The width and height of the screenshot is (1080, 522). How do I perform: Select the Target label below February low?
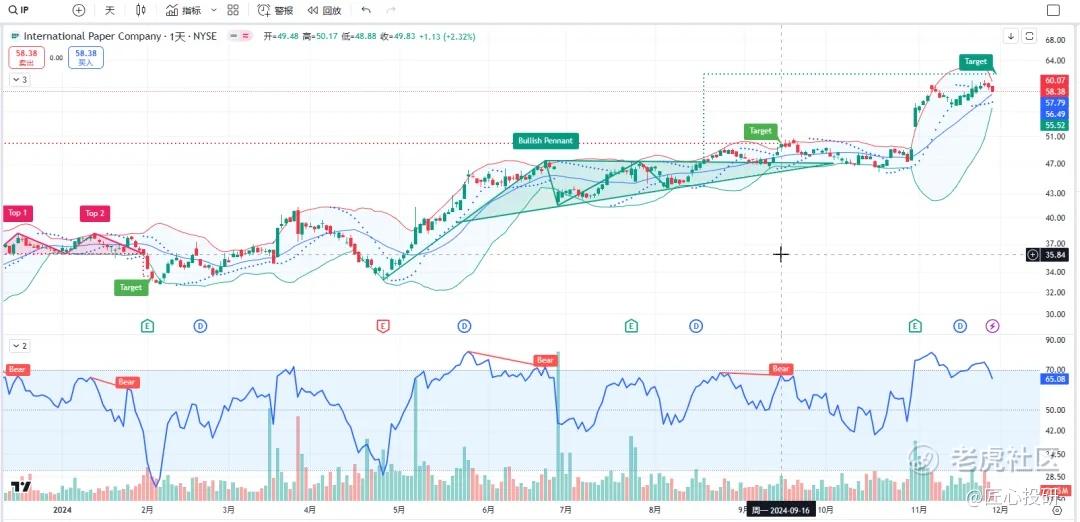click(131, 288)
